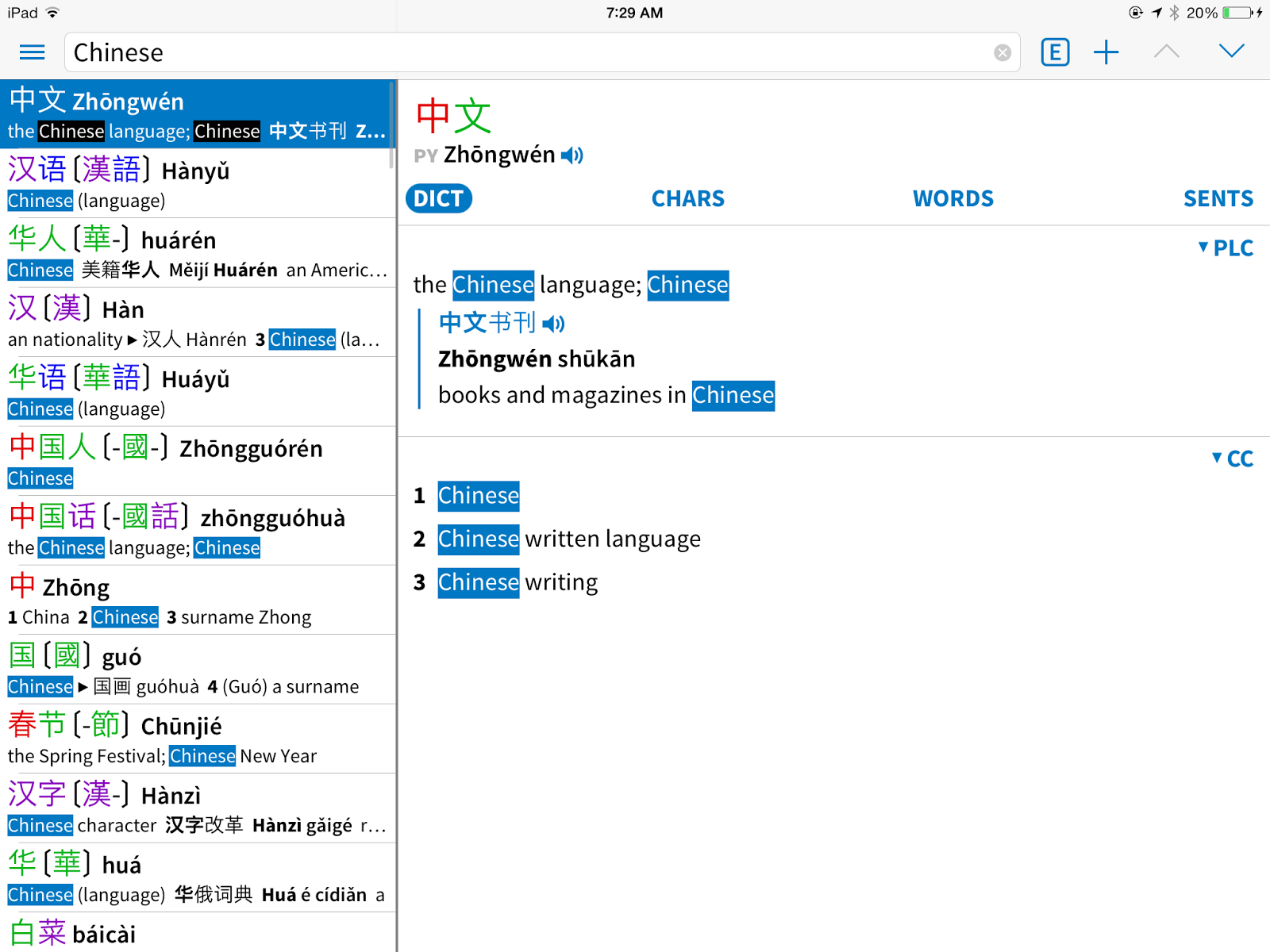Open the 中国人 Zhōngguórén sidebar entry
Image resolution: width=1270 pixels, height=952 pixels.
click(x=198, y=460)
